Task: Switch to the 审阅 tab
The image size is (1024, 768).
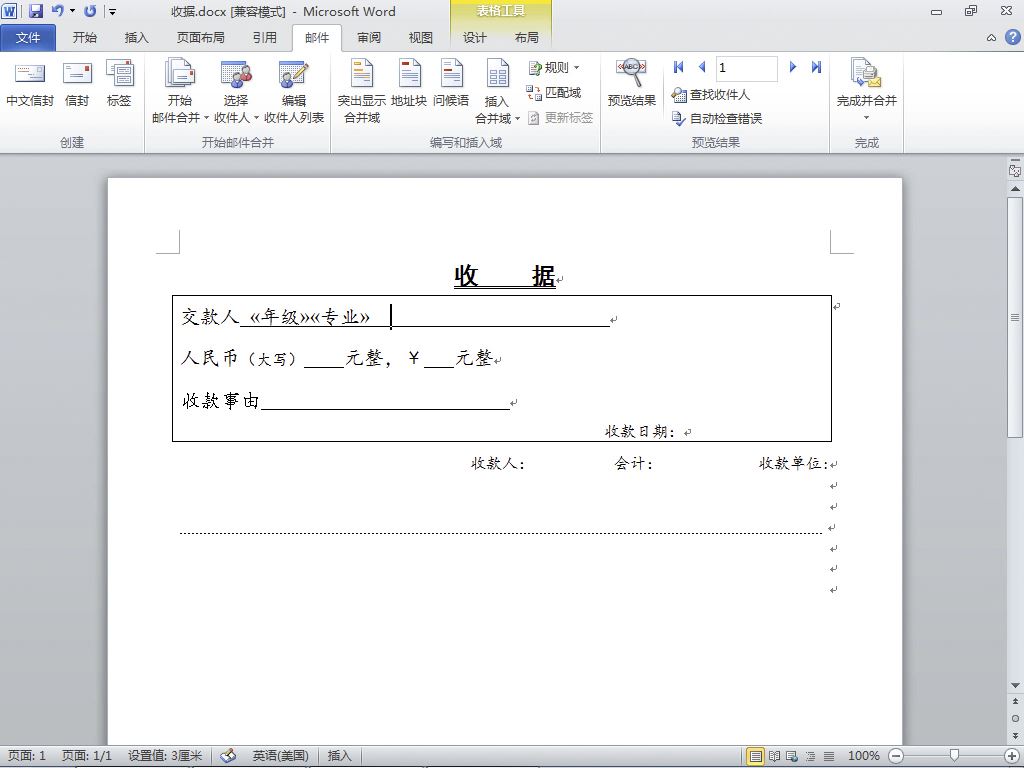Action: point(368,38)
